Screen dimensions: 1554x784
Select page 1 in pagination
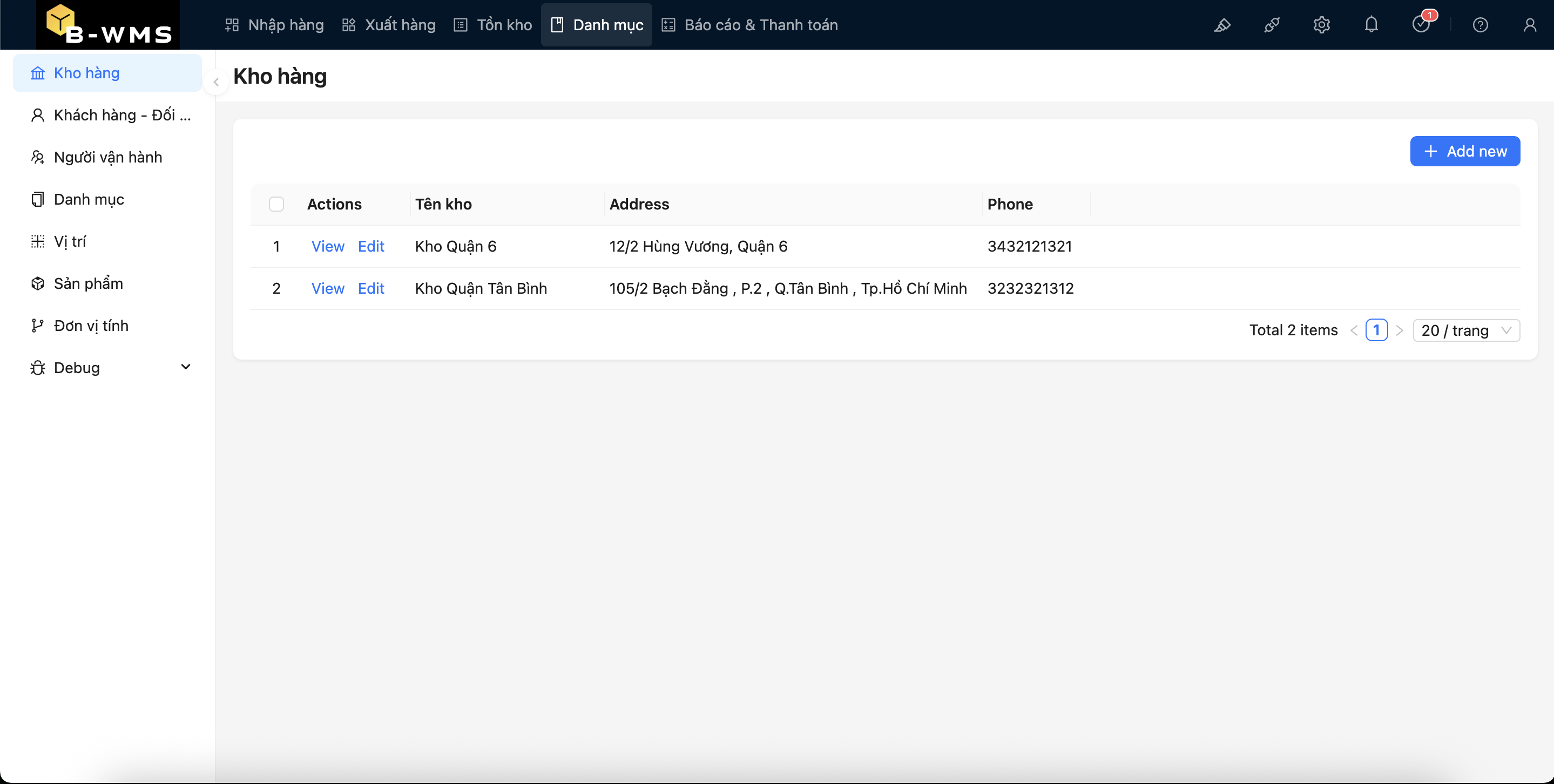pyautogui.click(x=1377, y=330)
